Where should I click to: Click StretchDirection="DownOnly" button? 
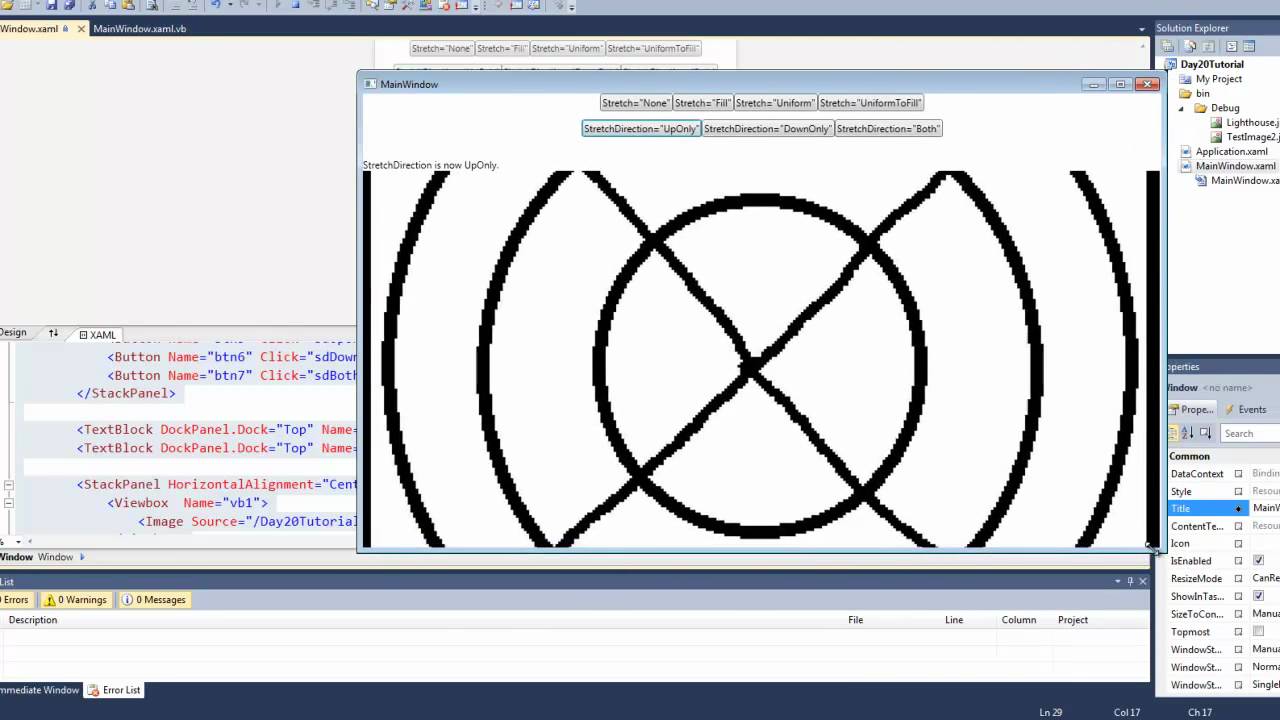[x=768, y=129]
